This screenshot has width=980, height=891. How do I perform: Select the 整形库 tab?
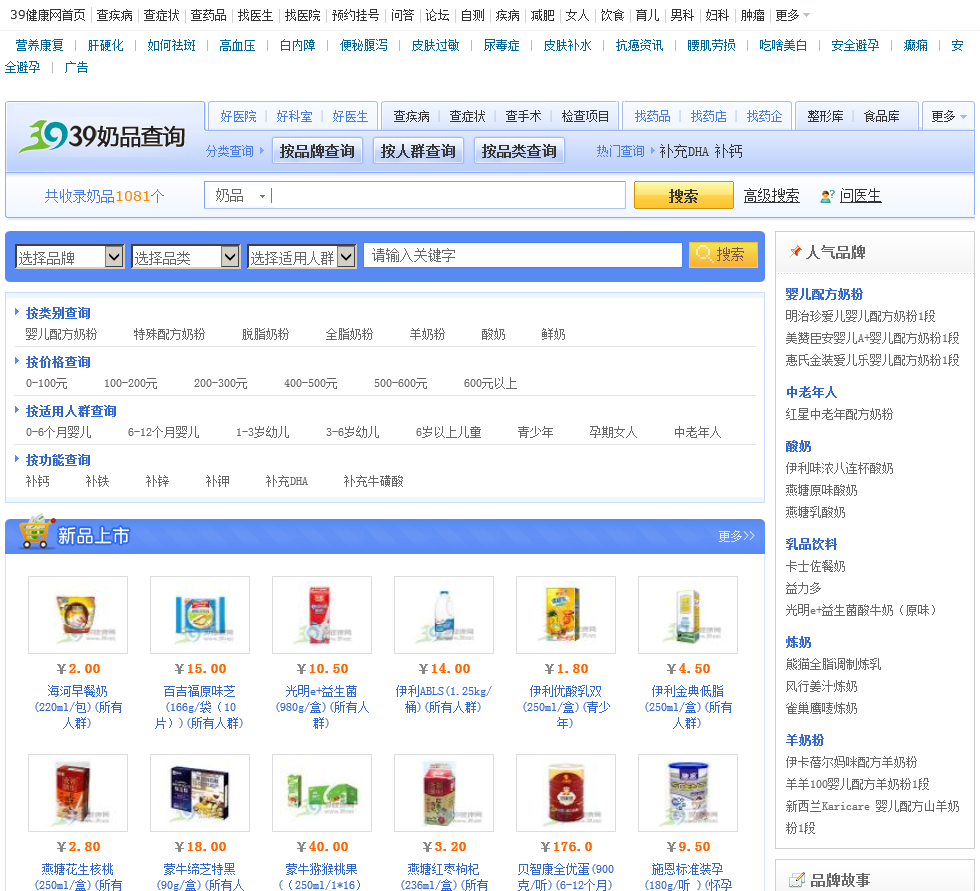[x=825, y=116]
